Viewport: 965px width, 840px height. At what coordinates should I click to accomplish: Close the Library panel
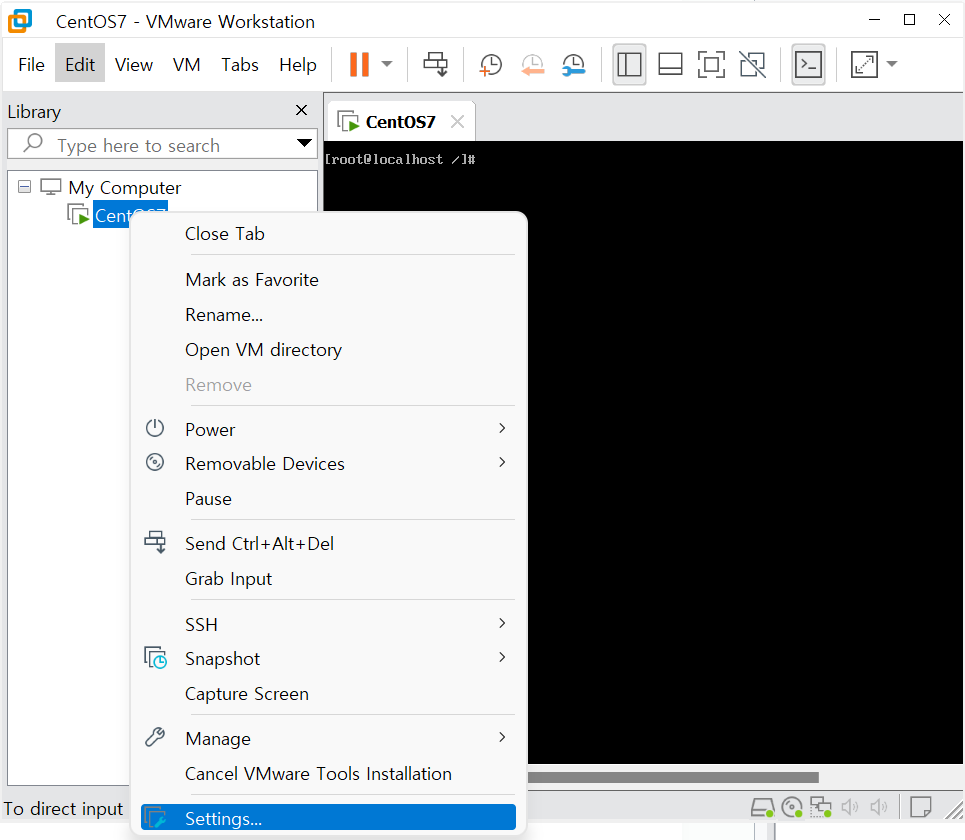click(x=302, y=110)
